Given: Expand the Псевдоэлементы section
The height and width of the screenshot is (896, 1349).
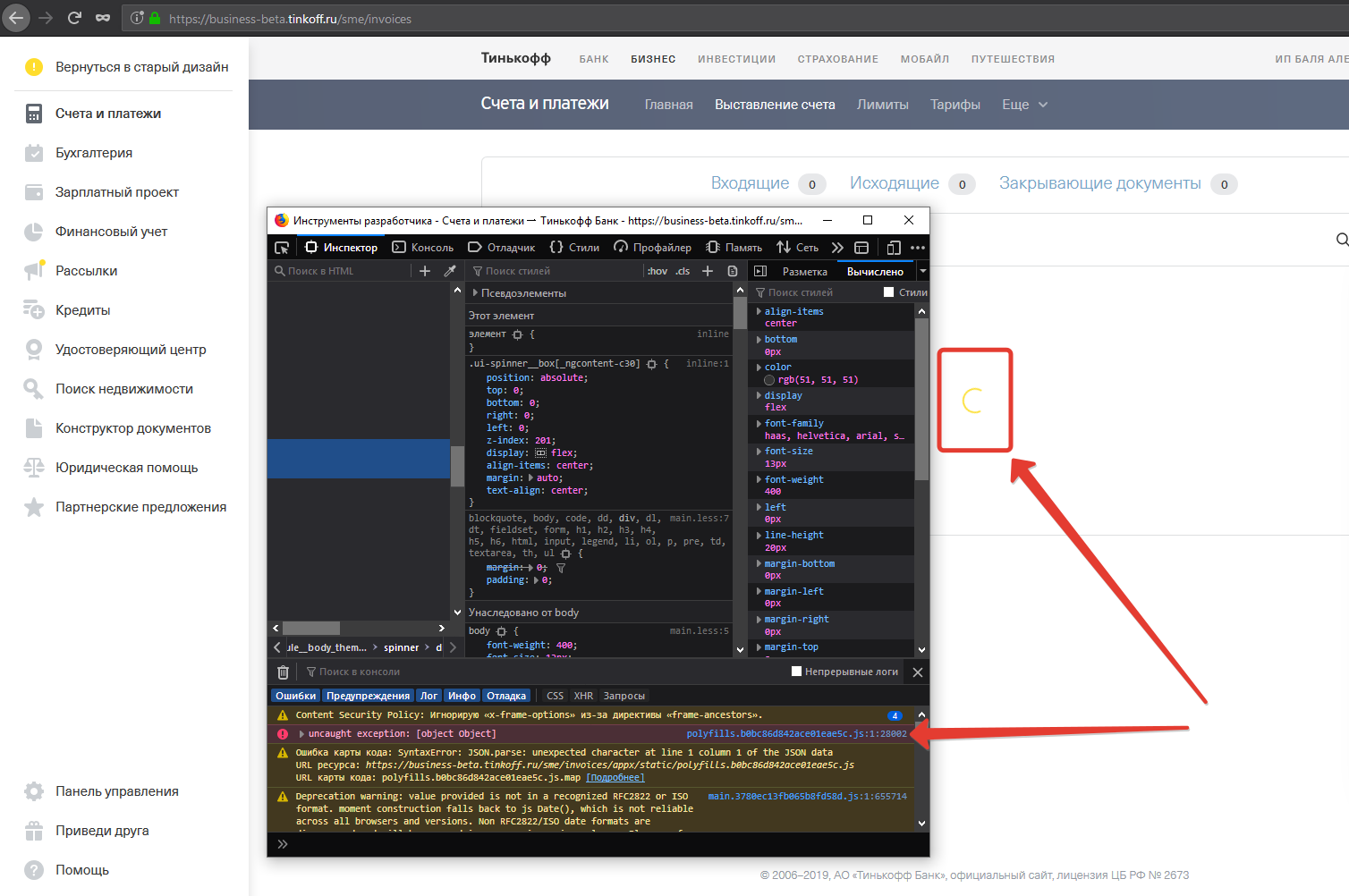Looking at the screenshot, I should pos(475,293).
